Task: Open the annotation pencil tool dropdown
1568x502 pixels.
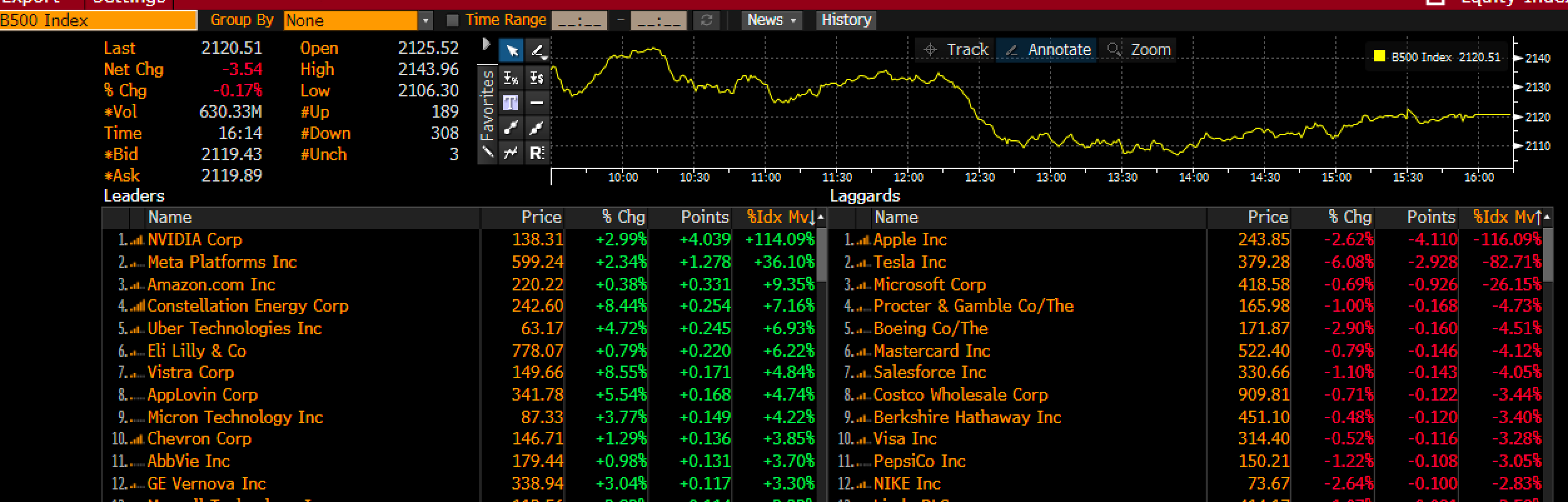Action: click(x=537, y=51)
